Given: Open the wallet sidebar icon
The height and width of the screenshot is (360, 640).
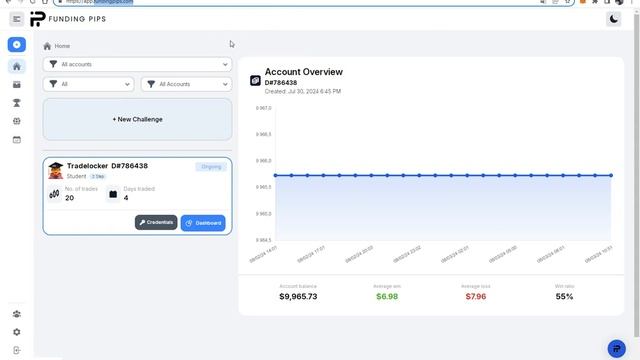Looking at the screenshot, I should click(x=17, y=84).
